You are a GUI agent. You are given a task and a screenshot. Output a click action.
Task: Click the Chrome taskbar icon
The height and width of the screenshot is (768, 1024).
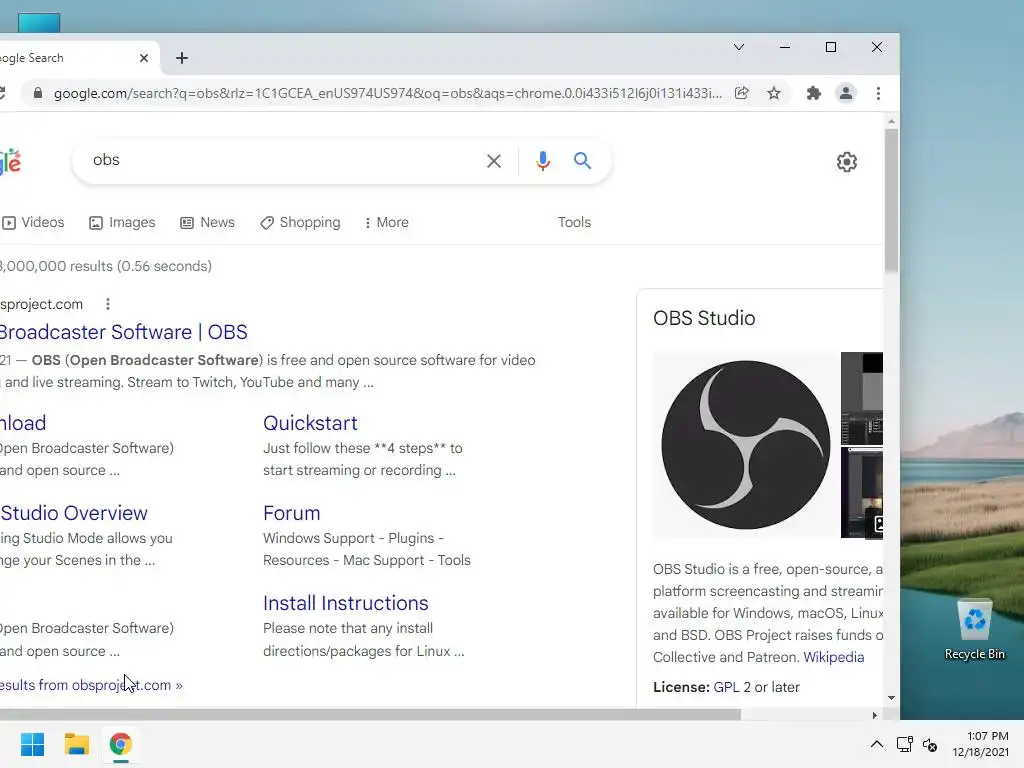pyautogui.click(x=120, y=744)
